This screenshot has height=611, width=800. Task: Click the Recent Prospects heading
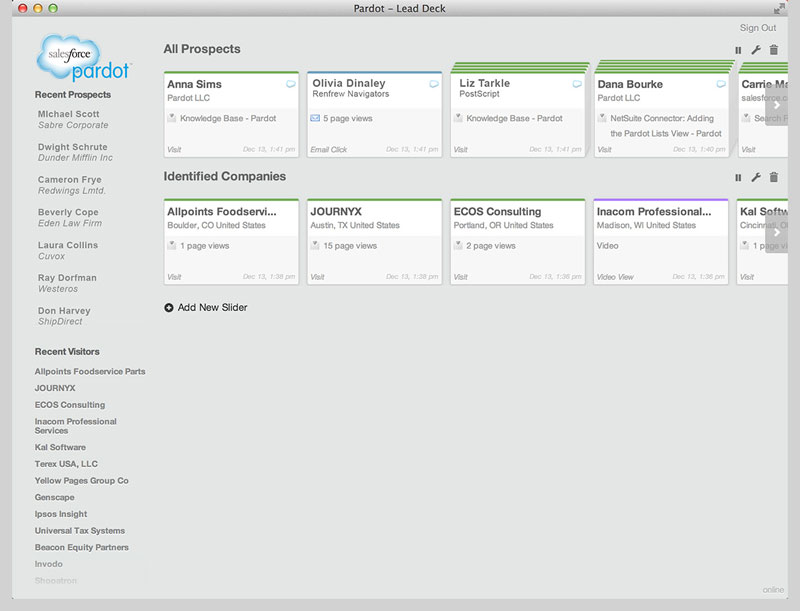tap(73, 95)
